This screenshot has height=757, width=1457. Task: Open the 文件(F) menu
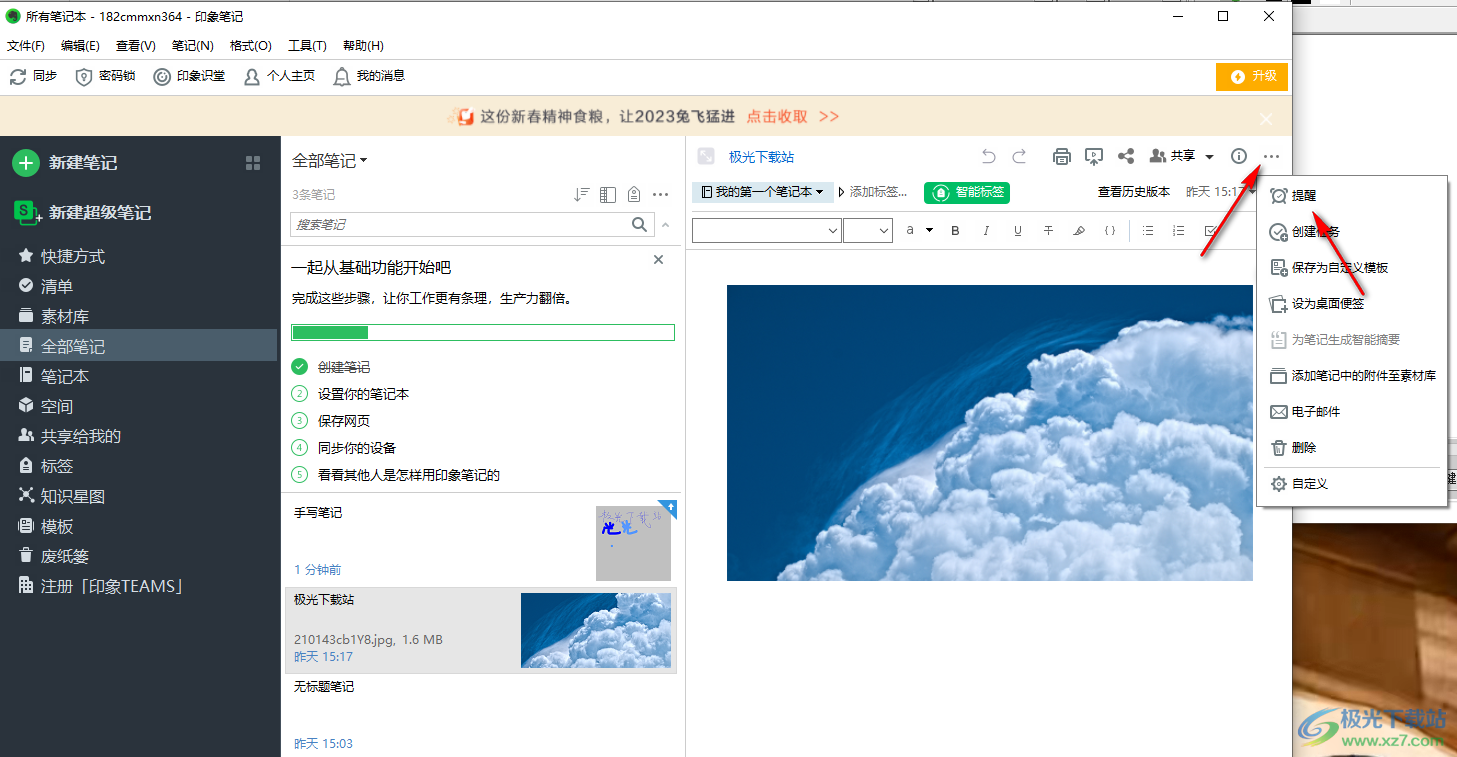click(x=26, y=46)
